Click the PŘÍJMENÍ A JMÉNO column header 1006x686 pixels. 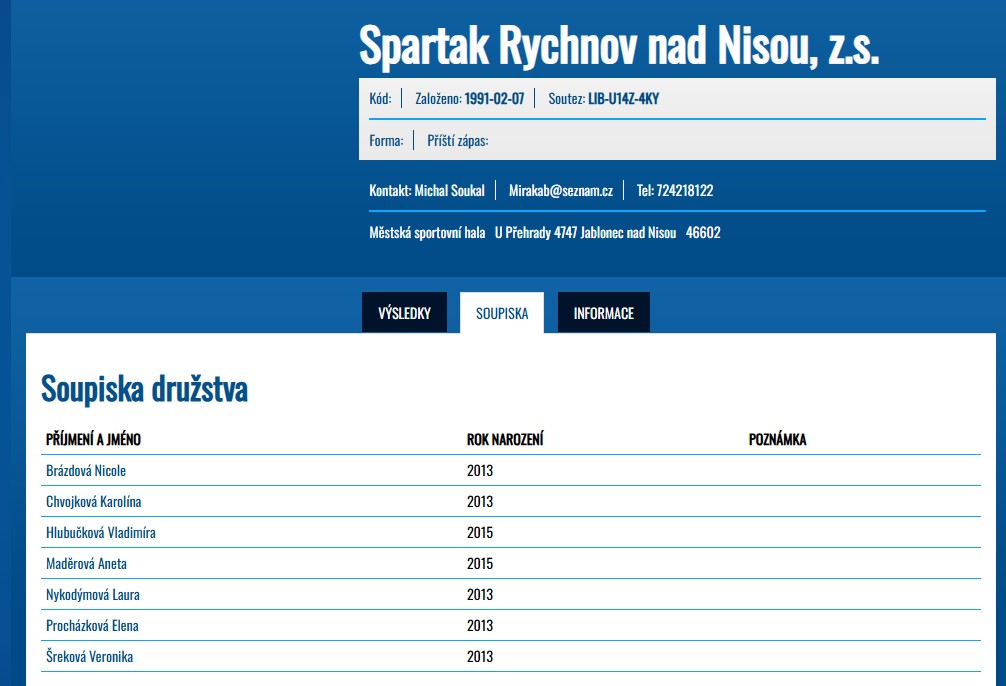[x=100, y=440]
